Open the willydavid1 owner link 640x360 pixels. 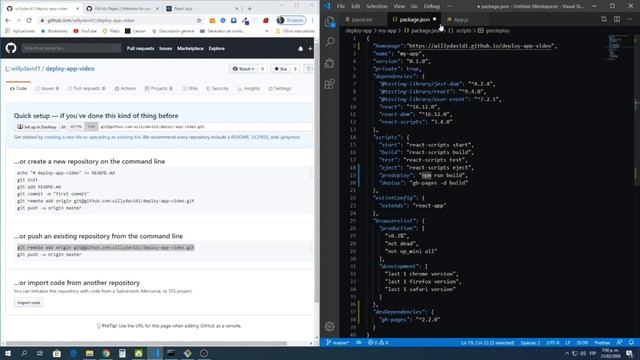26,69
